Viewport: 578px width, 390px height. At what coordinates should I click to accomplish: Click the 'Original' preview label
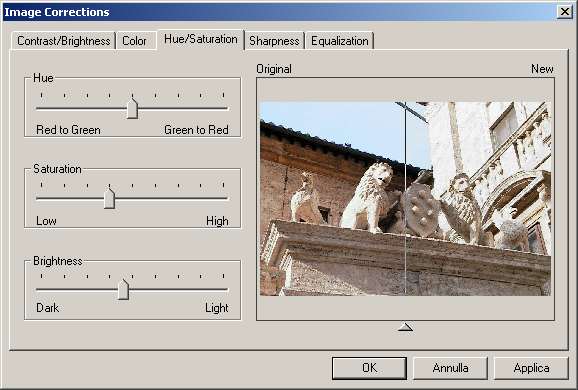point(274,69)
